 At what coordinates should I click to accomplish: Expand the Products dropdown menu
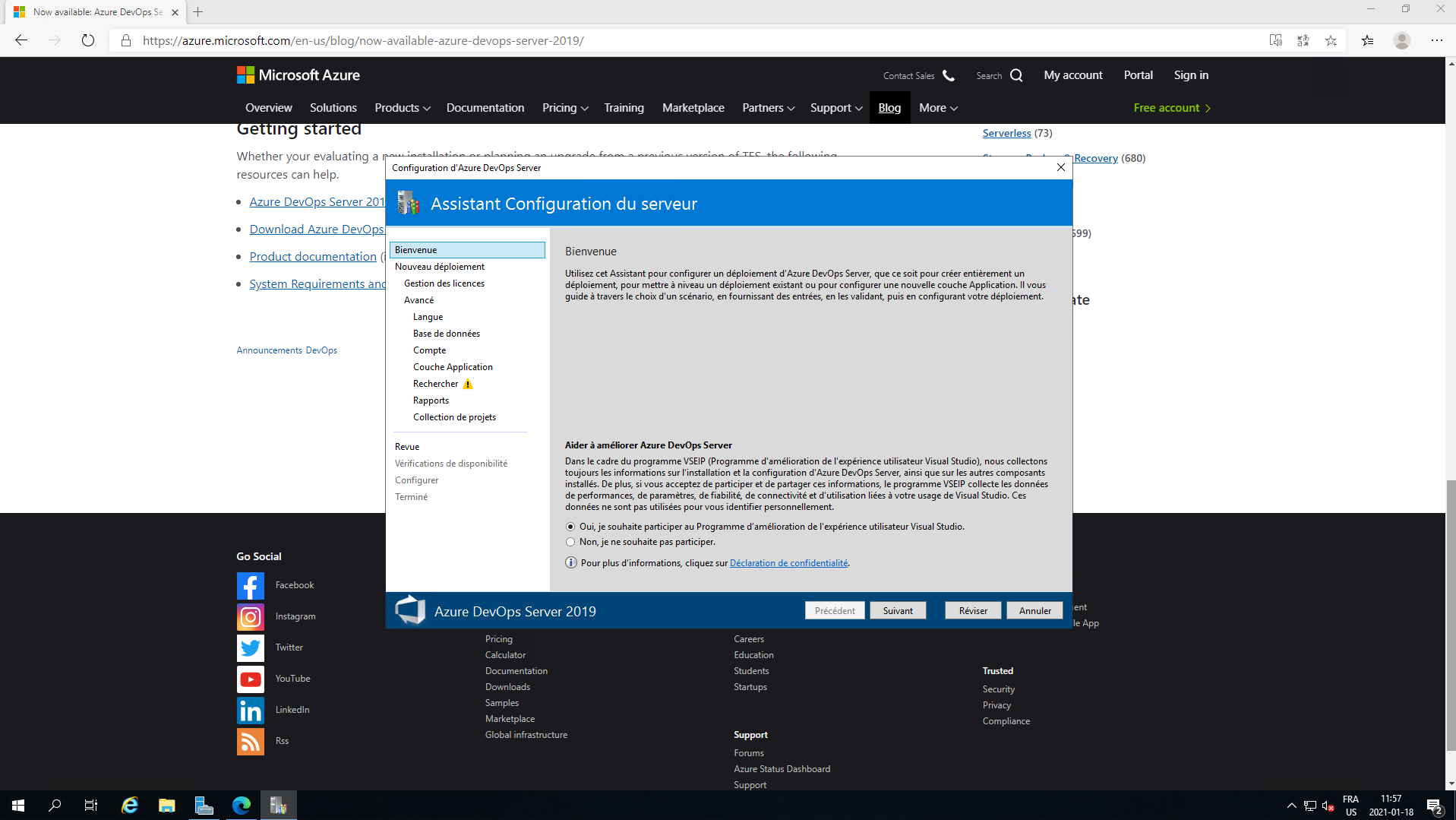pyautogui.click(x=402, y=108)
